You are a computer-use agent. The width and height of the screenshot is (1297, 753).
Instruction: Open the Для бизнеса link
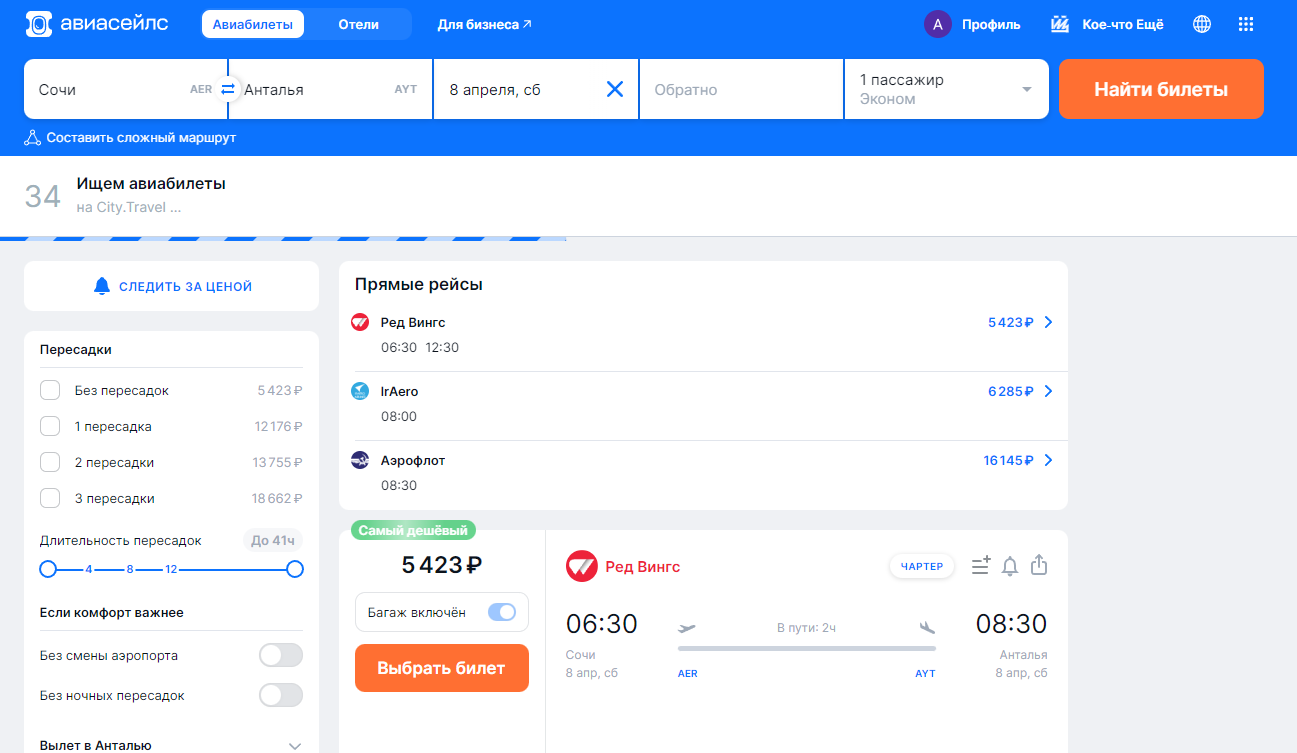point(484,24)
